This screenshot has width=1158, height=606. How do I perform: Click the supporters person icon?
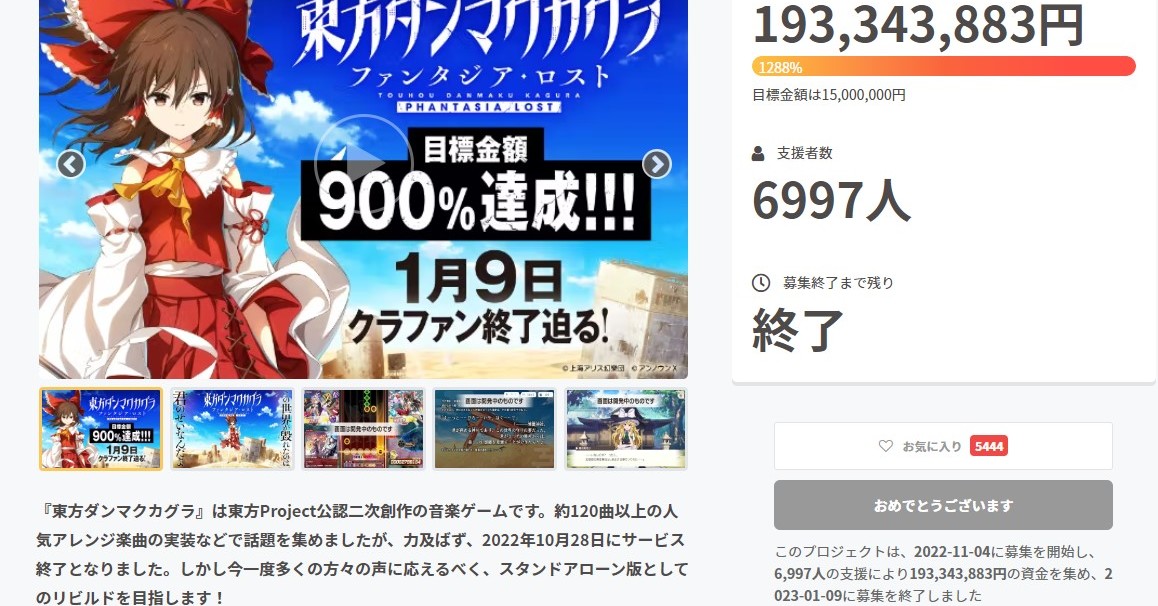(x=758, y=154)
